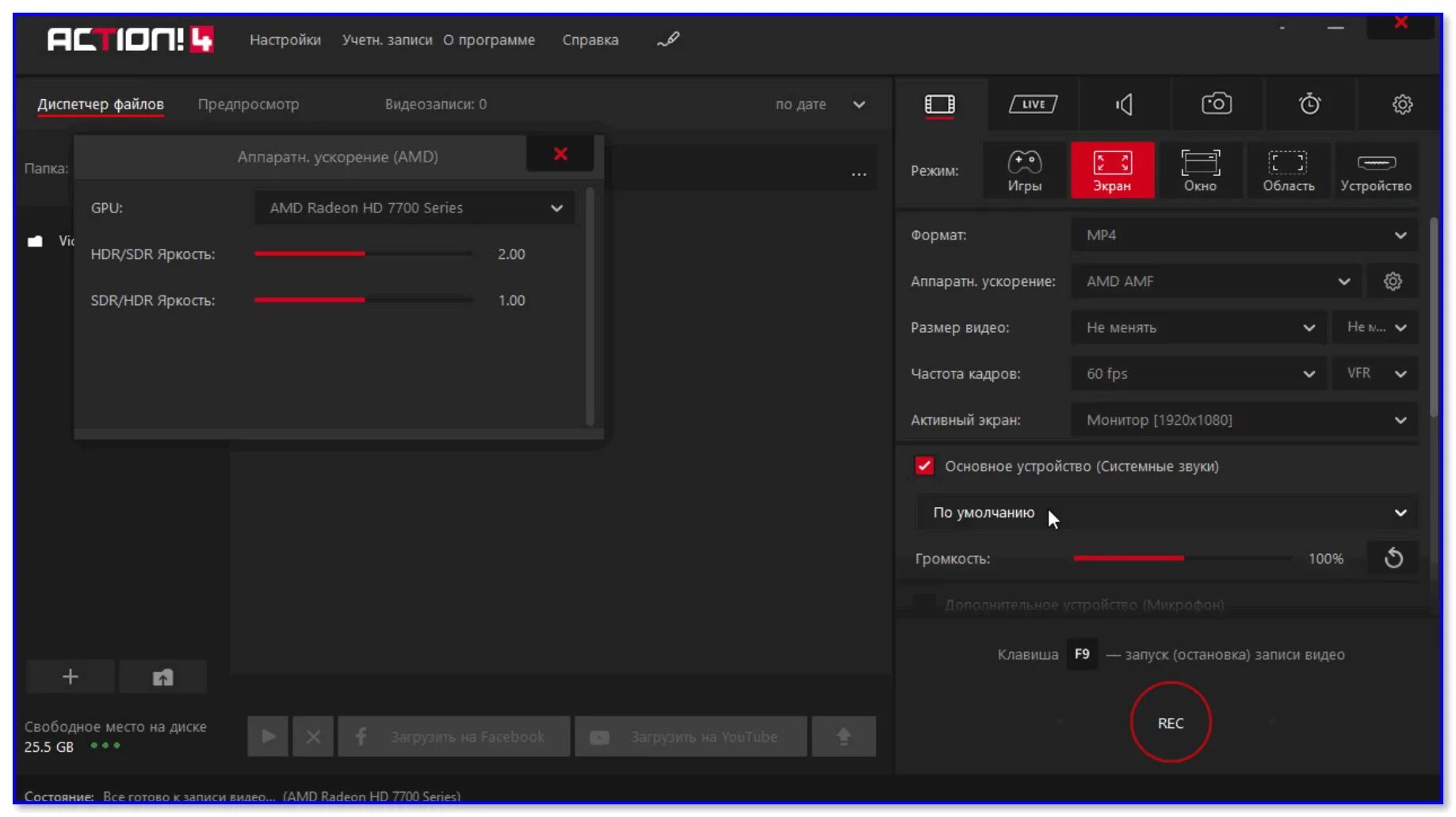Select the Окно recording mode
Screen dimensions: 1456x817
1200,170
